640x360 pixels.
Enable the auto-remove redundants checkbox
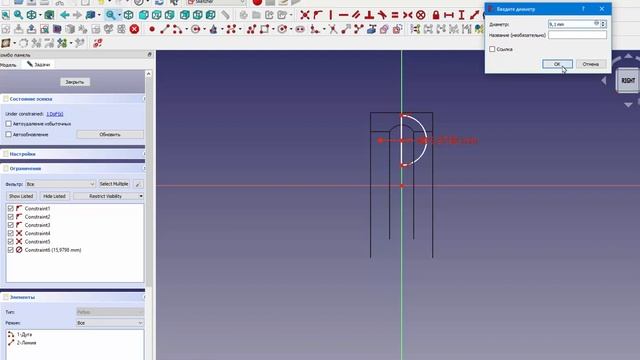[9, 124]
